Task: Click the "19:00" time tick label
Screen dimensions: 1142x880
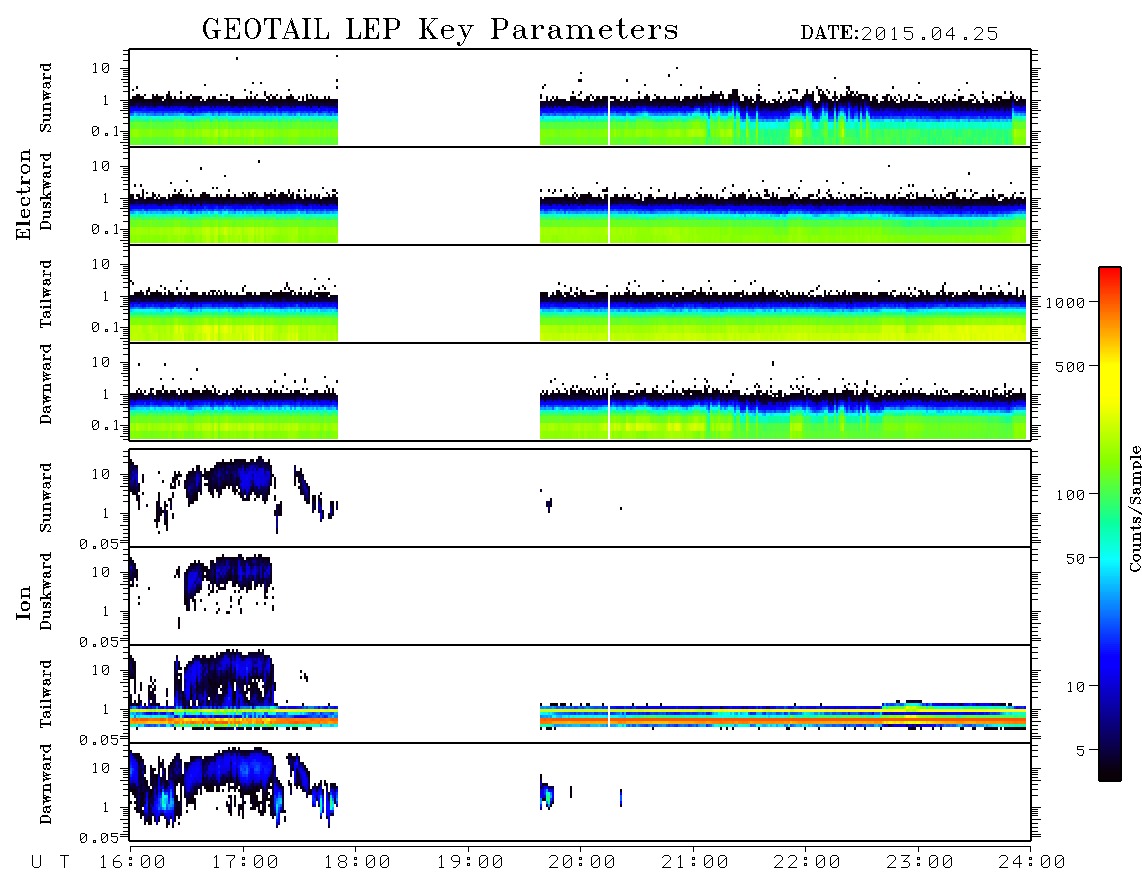Action: [x=470, y=862]
